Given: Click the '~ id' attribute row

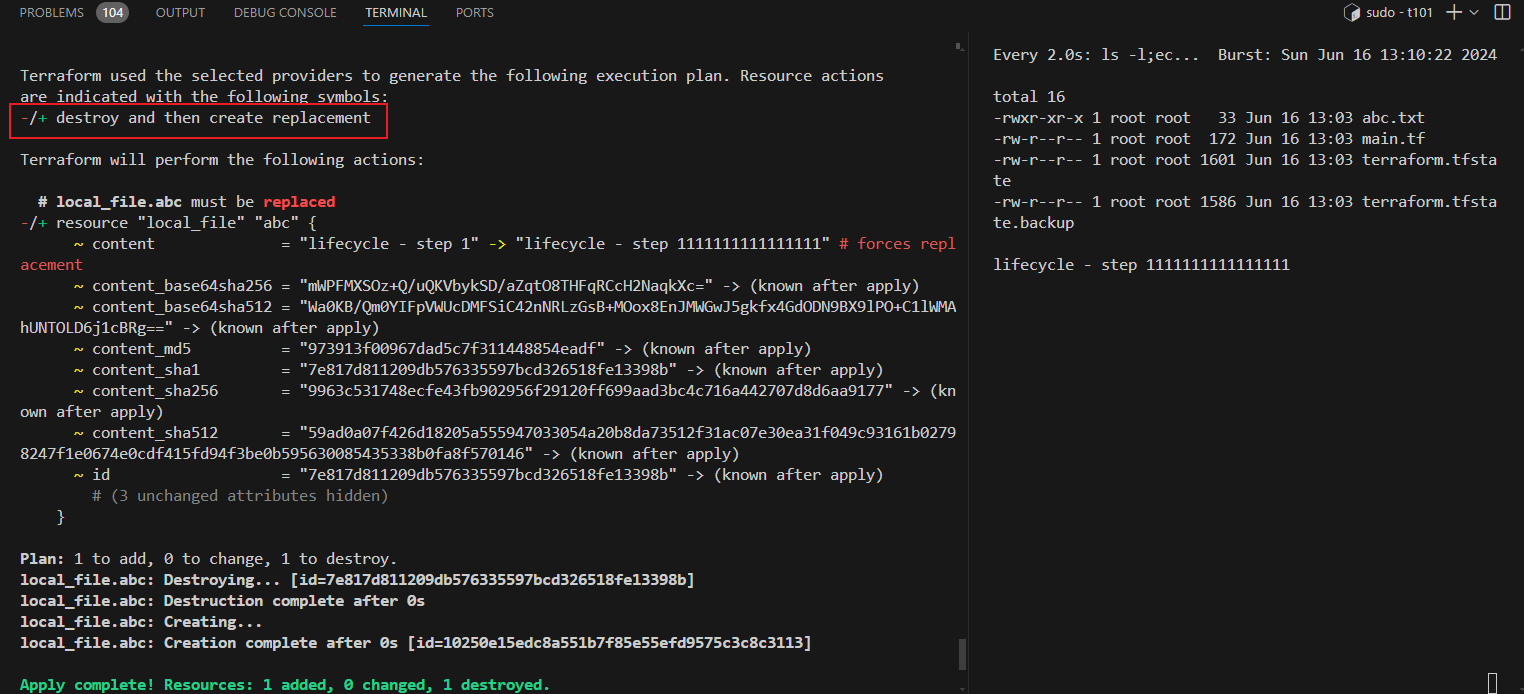Looking at the screenshot, I should point(478,475).
